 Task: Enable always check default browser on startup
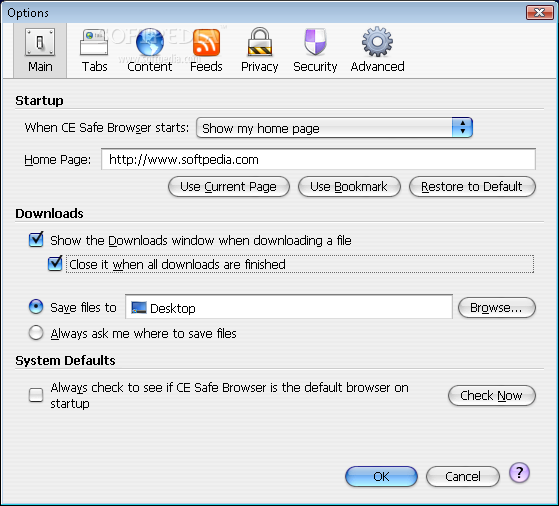(x=36, y=395)
